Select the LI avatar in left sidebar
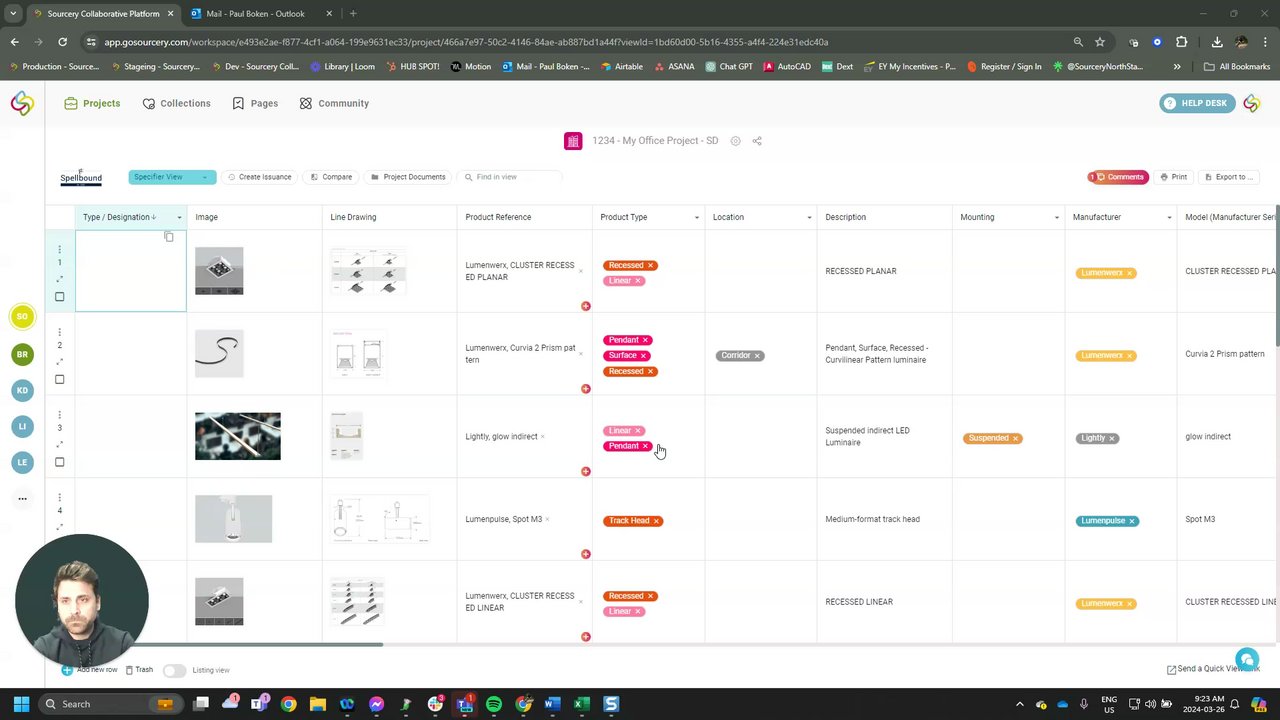1280x720 pixels. click(22, 426)
